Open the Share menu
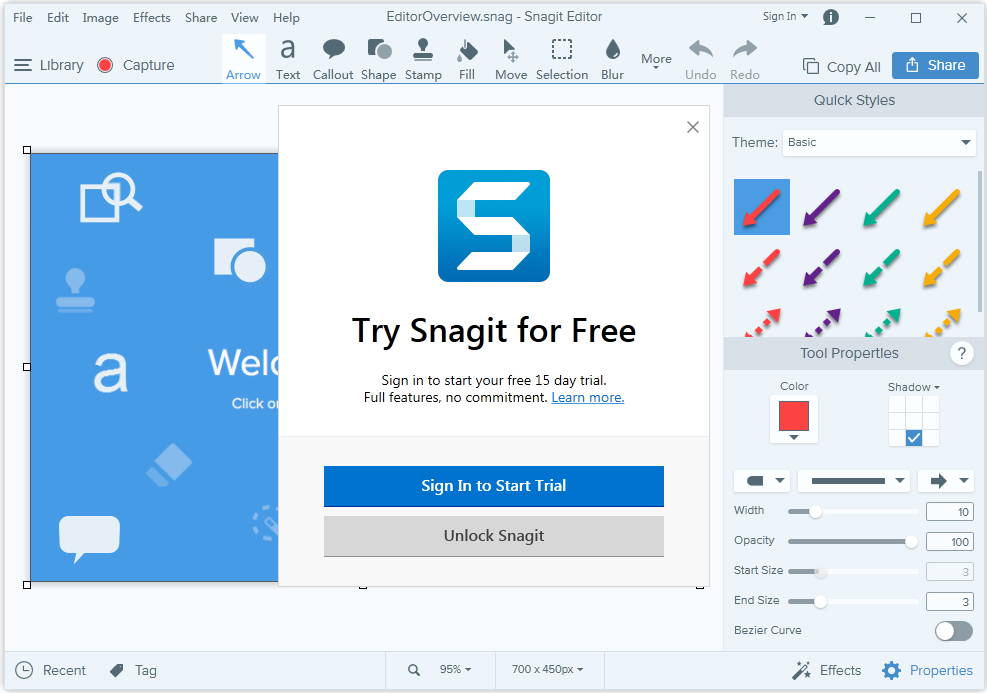Screen dimensions: 987x693 pos(201,18)
